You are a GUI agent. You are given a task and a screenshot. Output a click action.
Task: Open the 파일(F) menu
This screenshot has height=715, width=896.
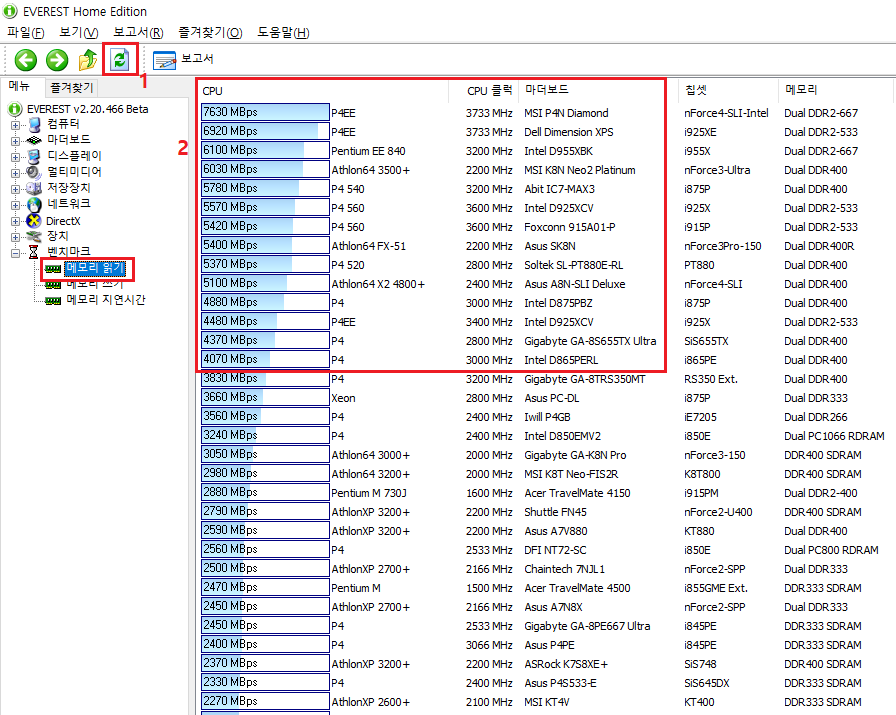click(x=26, y=33)
